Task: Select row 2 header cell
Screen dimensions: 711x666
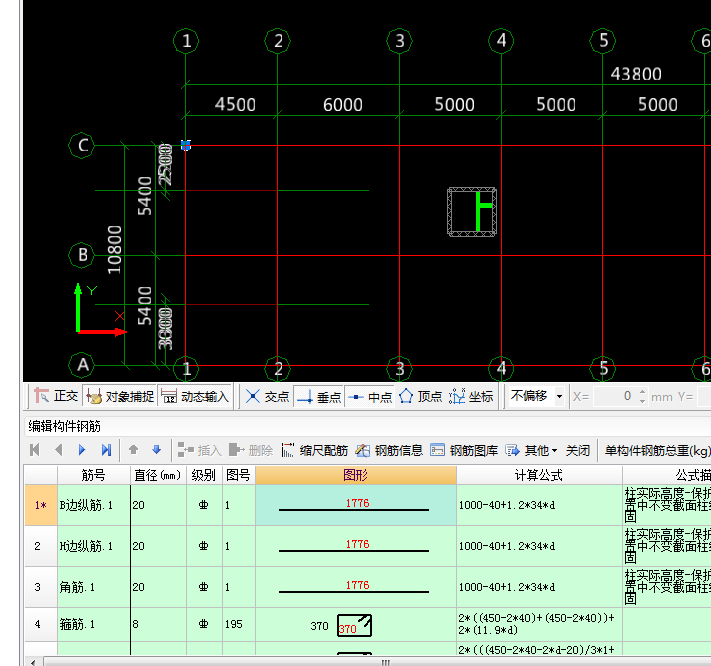Action: [x=41, y=546]
